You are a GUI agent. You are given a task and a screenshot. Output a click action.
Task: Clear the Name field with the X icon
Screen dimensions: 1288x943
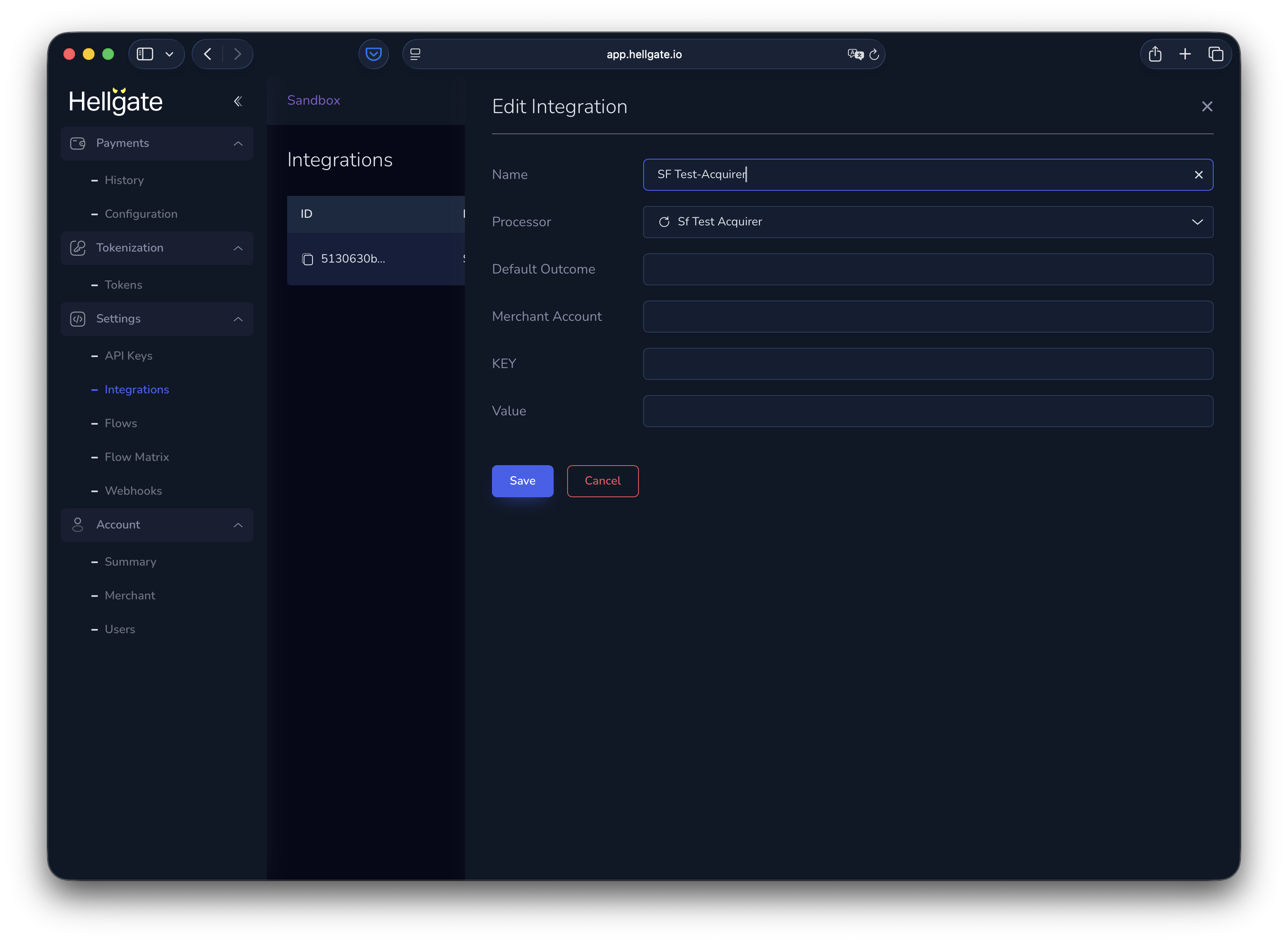(1198, 175)
